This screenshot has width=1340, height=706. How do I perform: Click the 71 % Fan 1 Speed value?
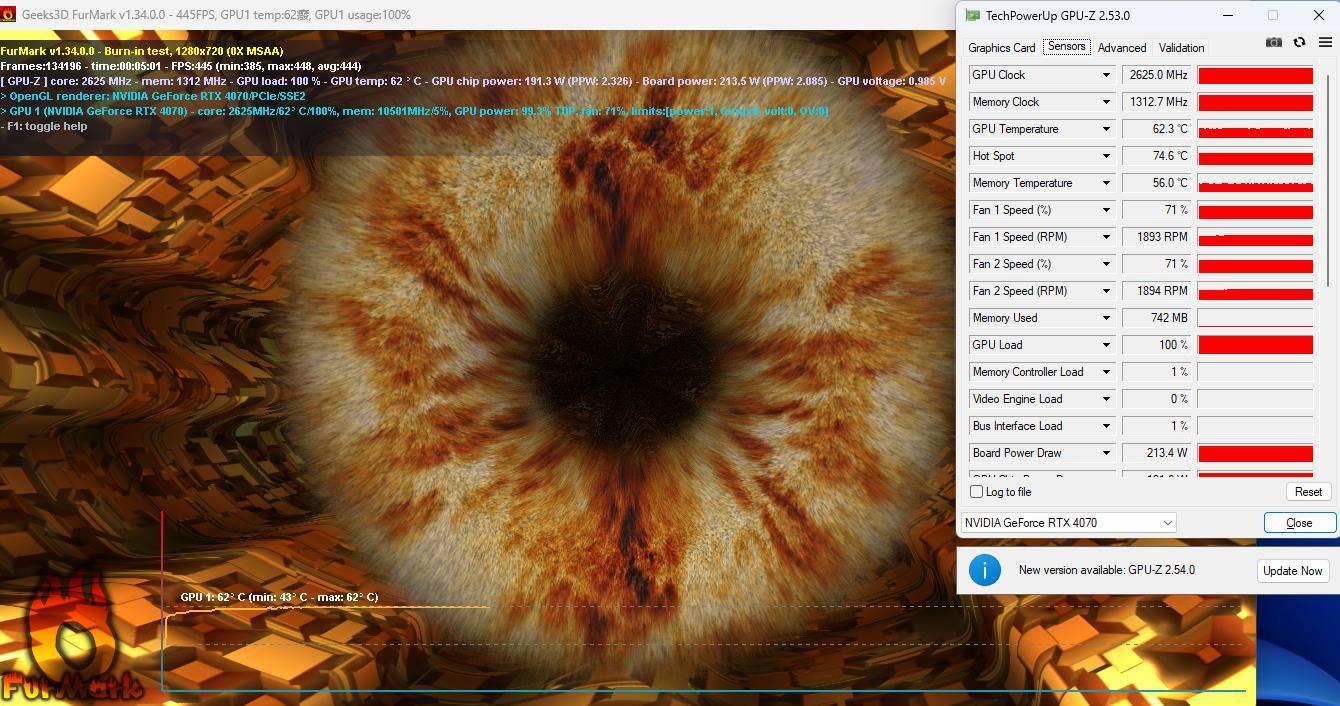tap(1158, 210)
